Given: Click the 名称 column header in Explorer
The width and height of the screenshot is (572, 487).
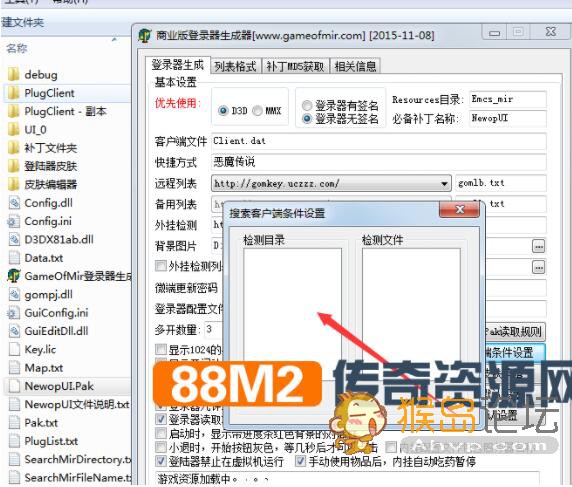Looking at the screenshot, I should [17, 49].
